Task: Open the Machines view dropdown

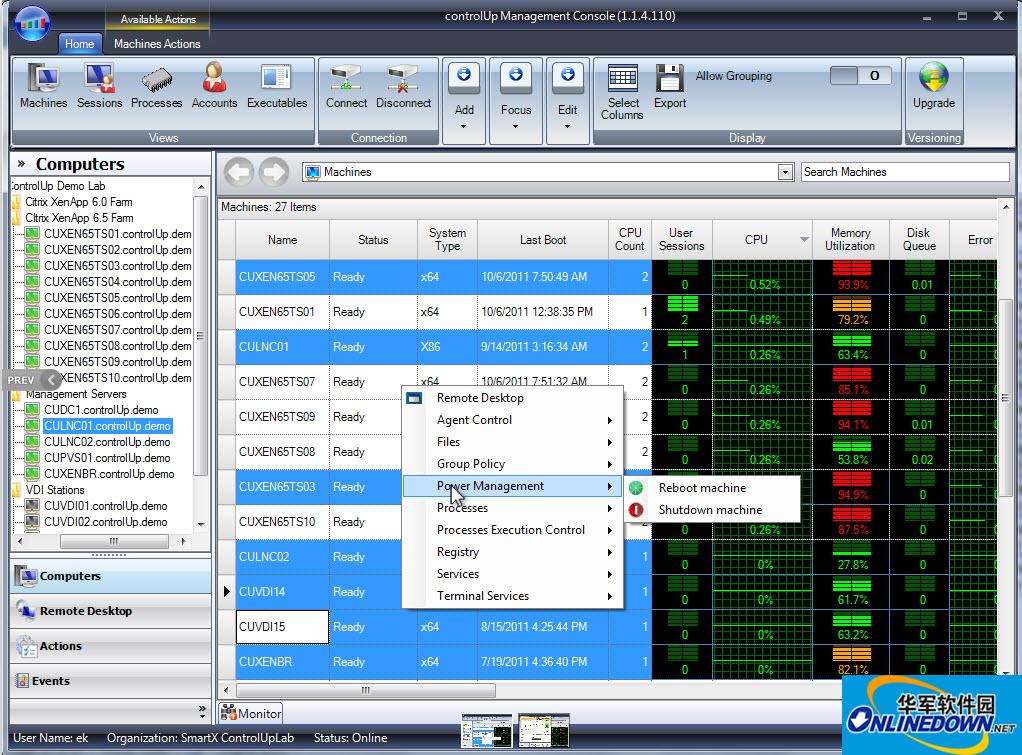Action: pyautogui.click(x=786, y=171)
